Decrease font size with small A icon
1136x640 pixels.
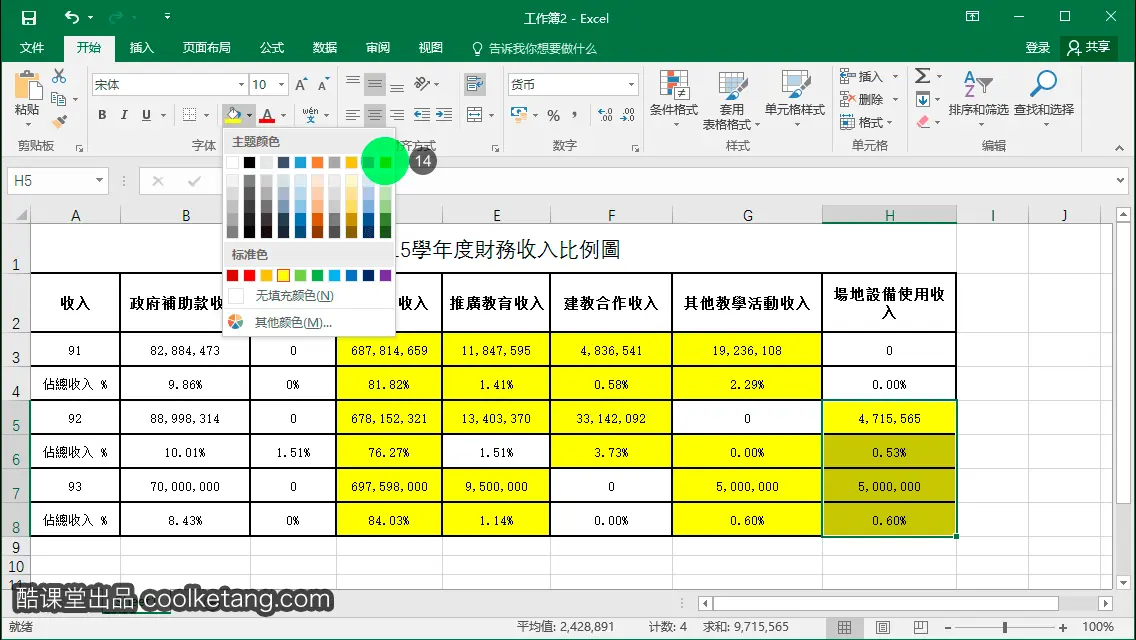coord(323,85)
